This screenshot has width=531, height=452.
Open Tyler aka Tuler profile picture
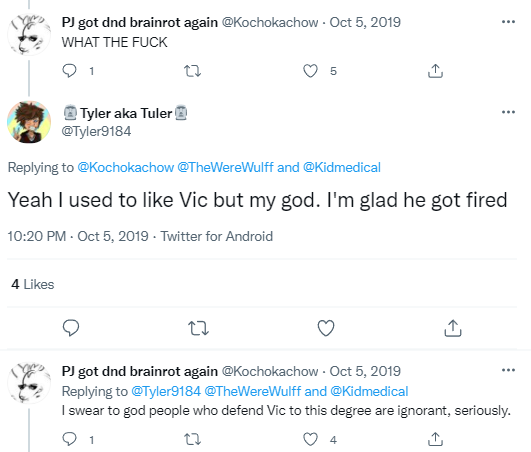(29, 122)
